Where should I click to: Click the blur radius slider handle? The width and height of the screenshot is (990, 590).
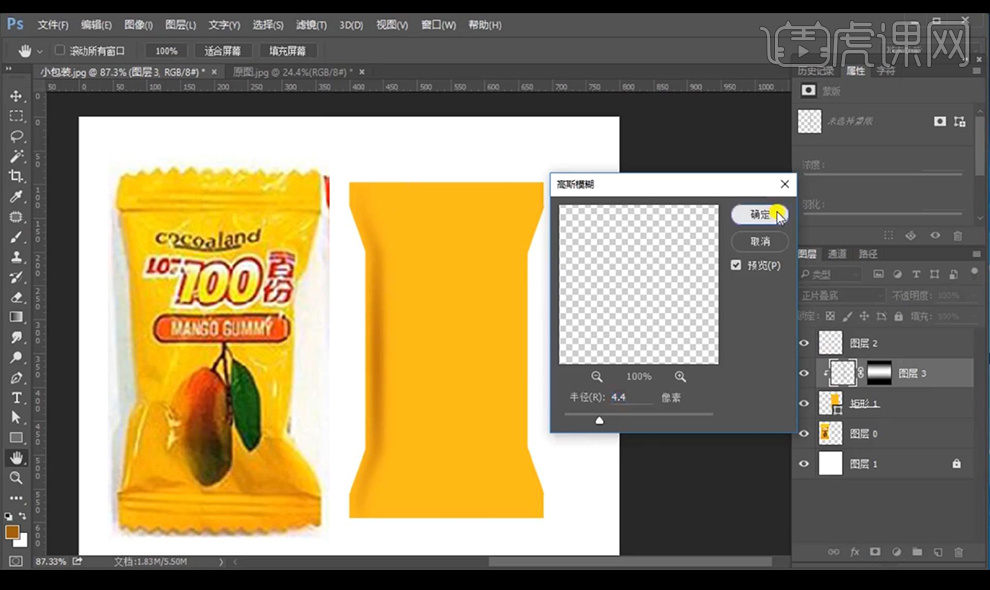click(x=599, y=421)
